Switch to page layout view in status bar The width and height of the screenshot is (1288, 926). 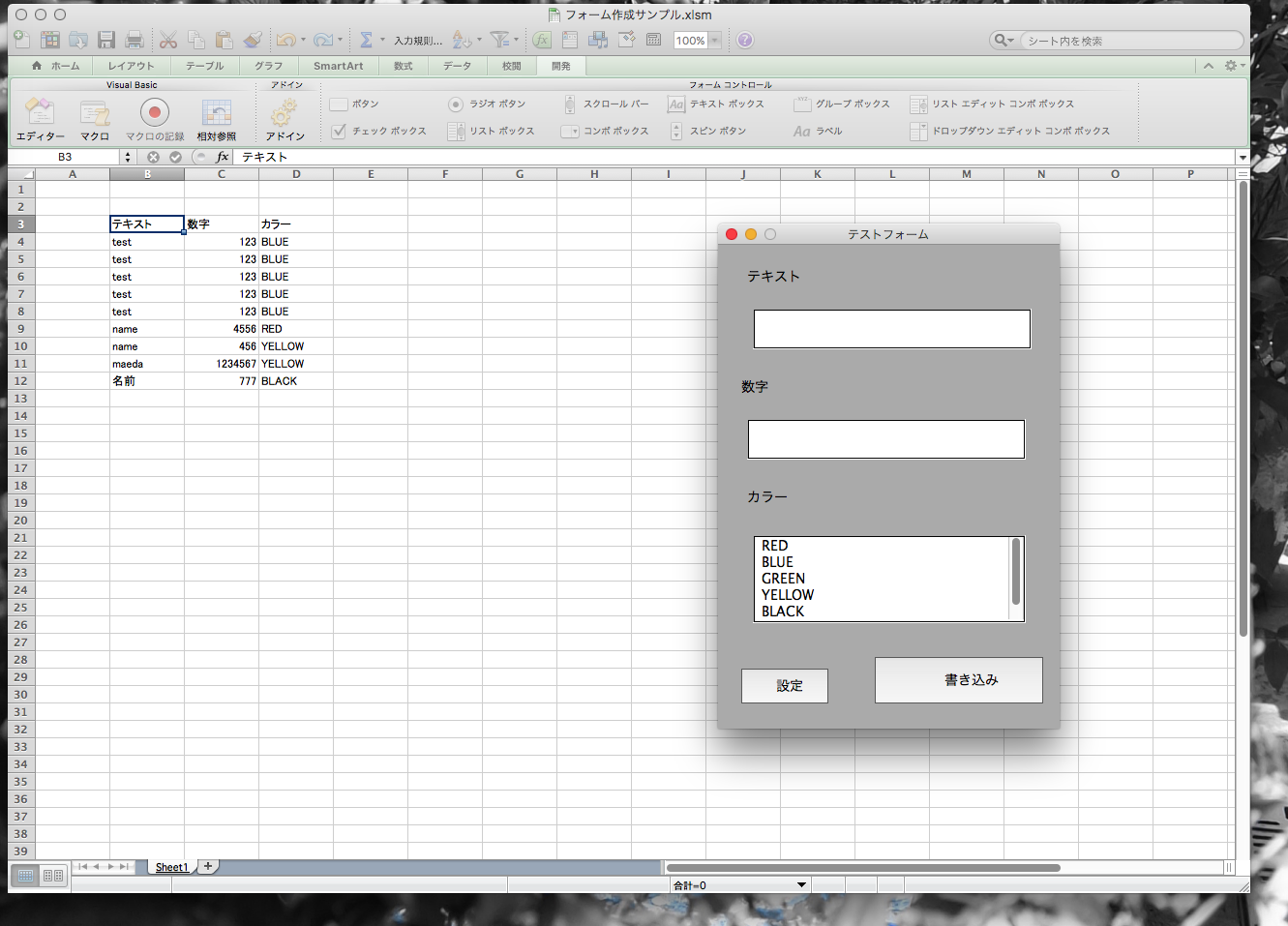point(52,876)
